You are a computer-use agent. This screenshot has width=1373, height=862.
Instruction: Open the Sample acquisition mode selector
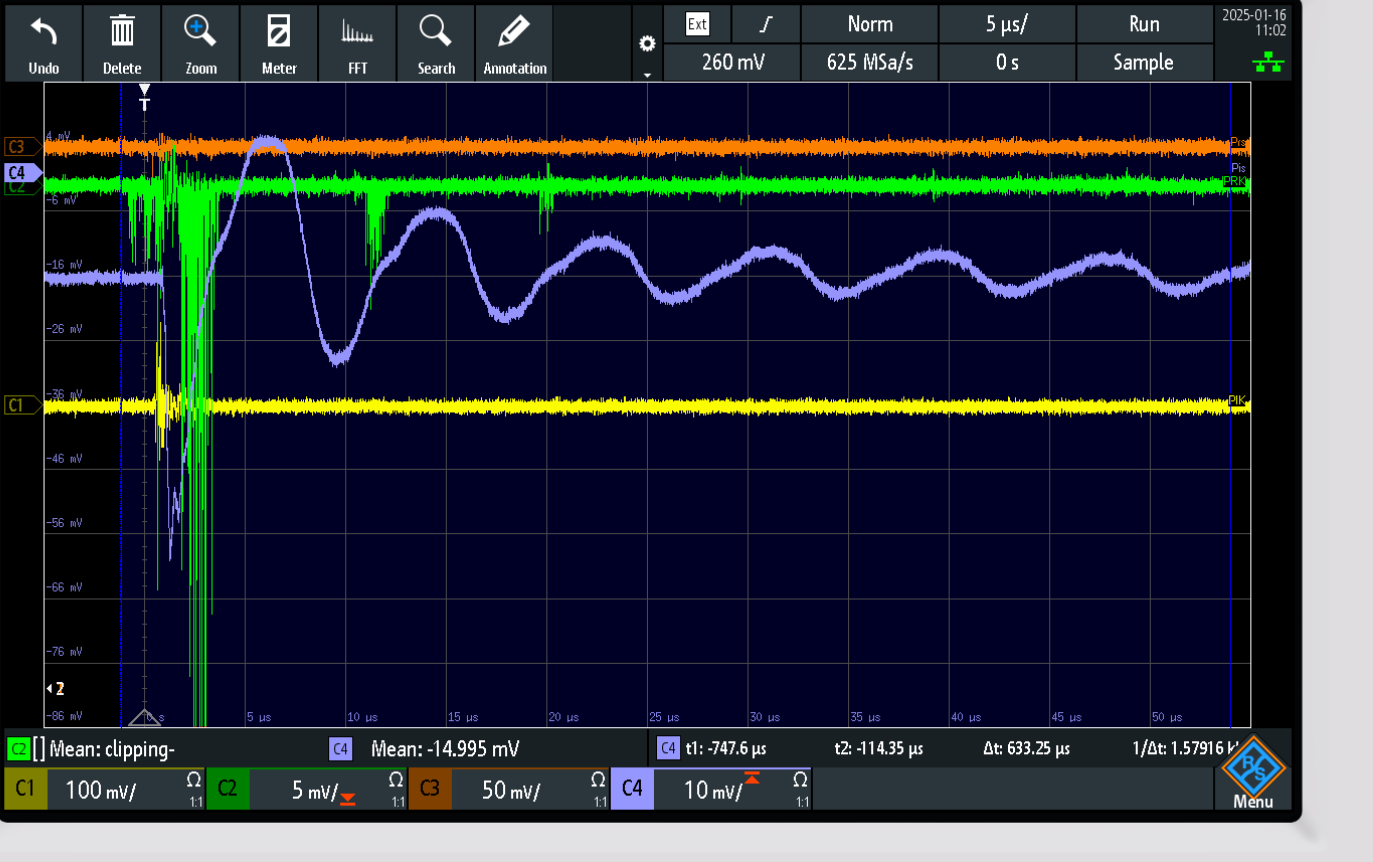(1143, 62)
